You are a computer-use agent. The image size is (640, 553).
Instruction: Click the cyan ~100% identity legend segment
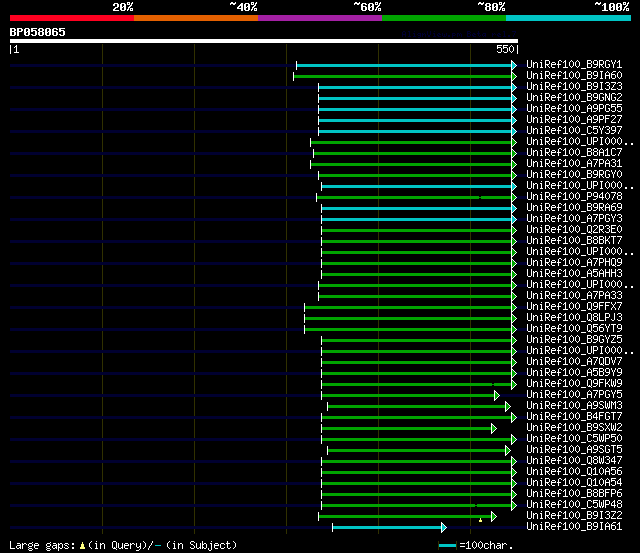[569, 18]
